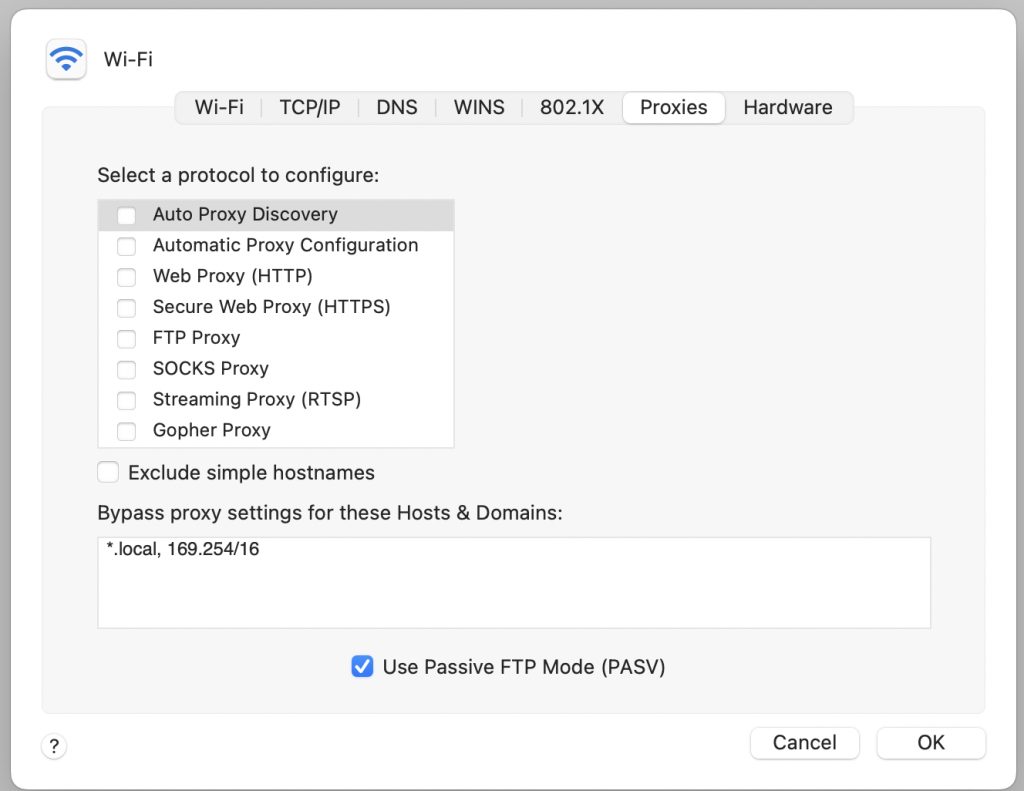Tick the Secure Web Proxy (HTTPS) checkbox
This screenshot has height=791, width=1024.
[x=127, y=308]
